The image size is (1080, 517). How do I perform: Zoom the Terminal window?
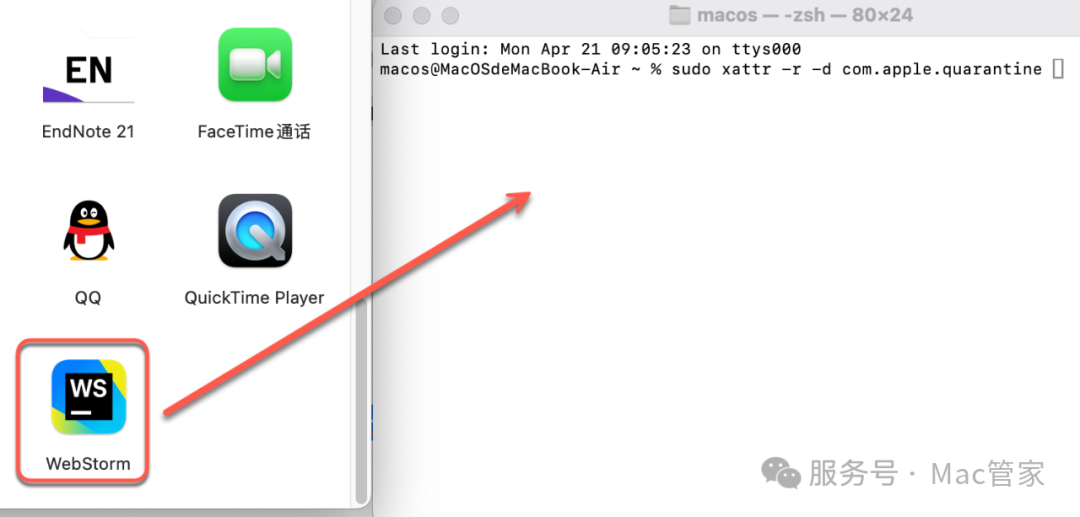[x=450, y=15]
